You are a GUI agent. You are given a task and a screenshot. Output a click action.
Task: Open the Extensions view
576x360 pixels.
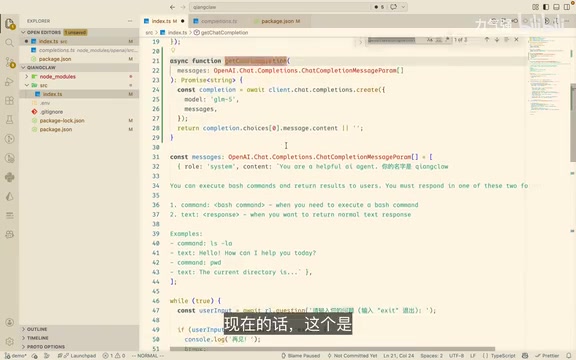[10, 101]
